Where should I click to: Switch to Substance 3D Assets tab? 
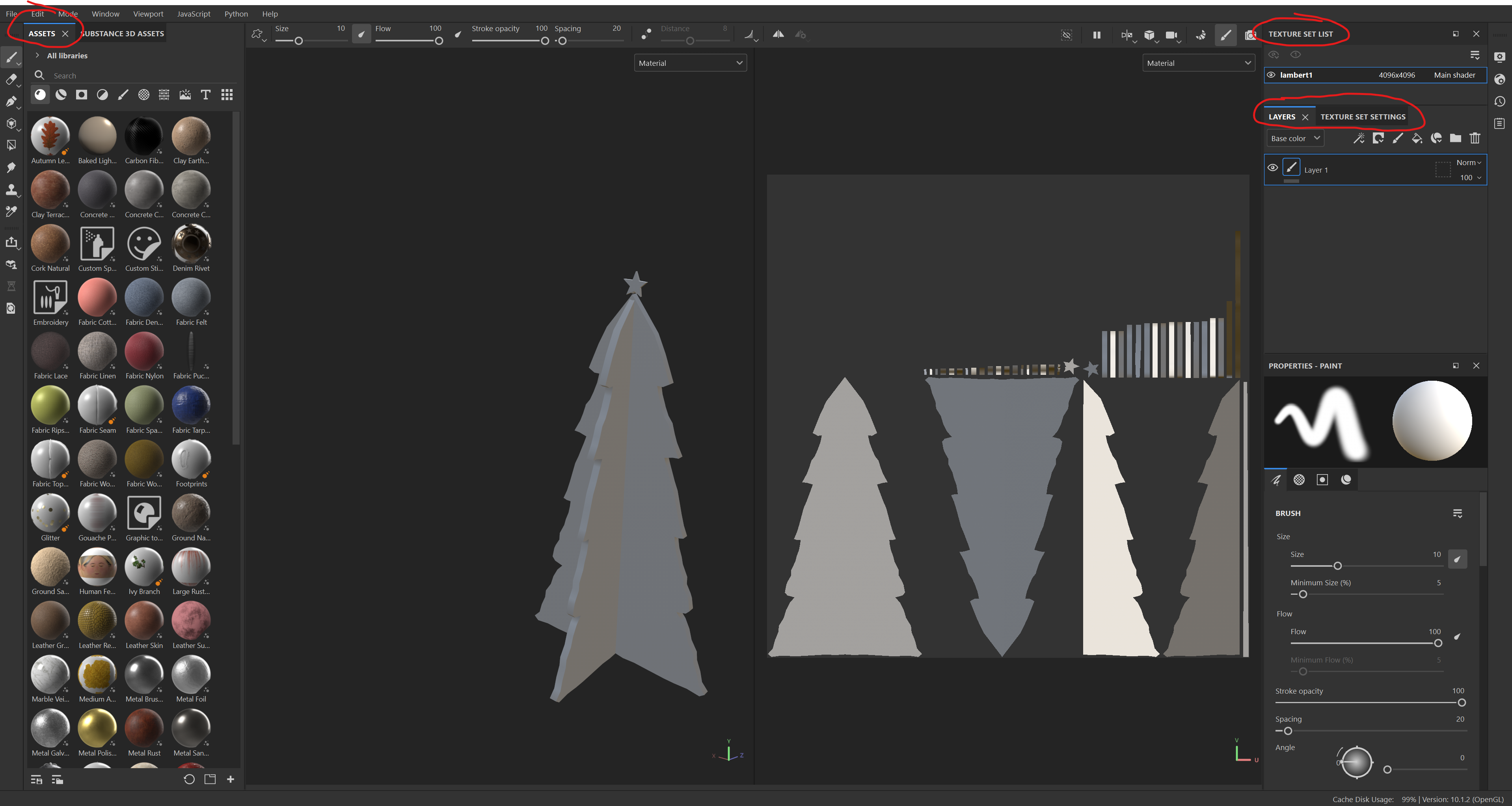(x=122, y=34)
